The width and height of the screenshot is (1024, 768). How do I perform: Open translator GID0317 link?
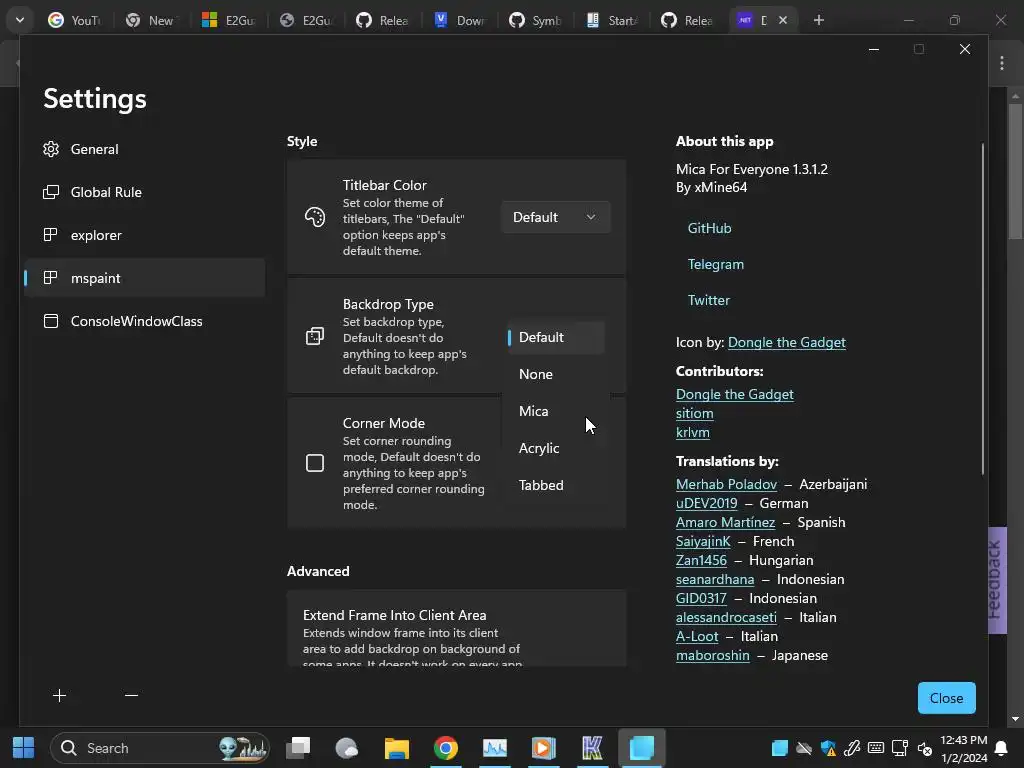point(701,598)
